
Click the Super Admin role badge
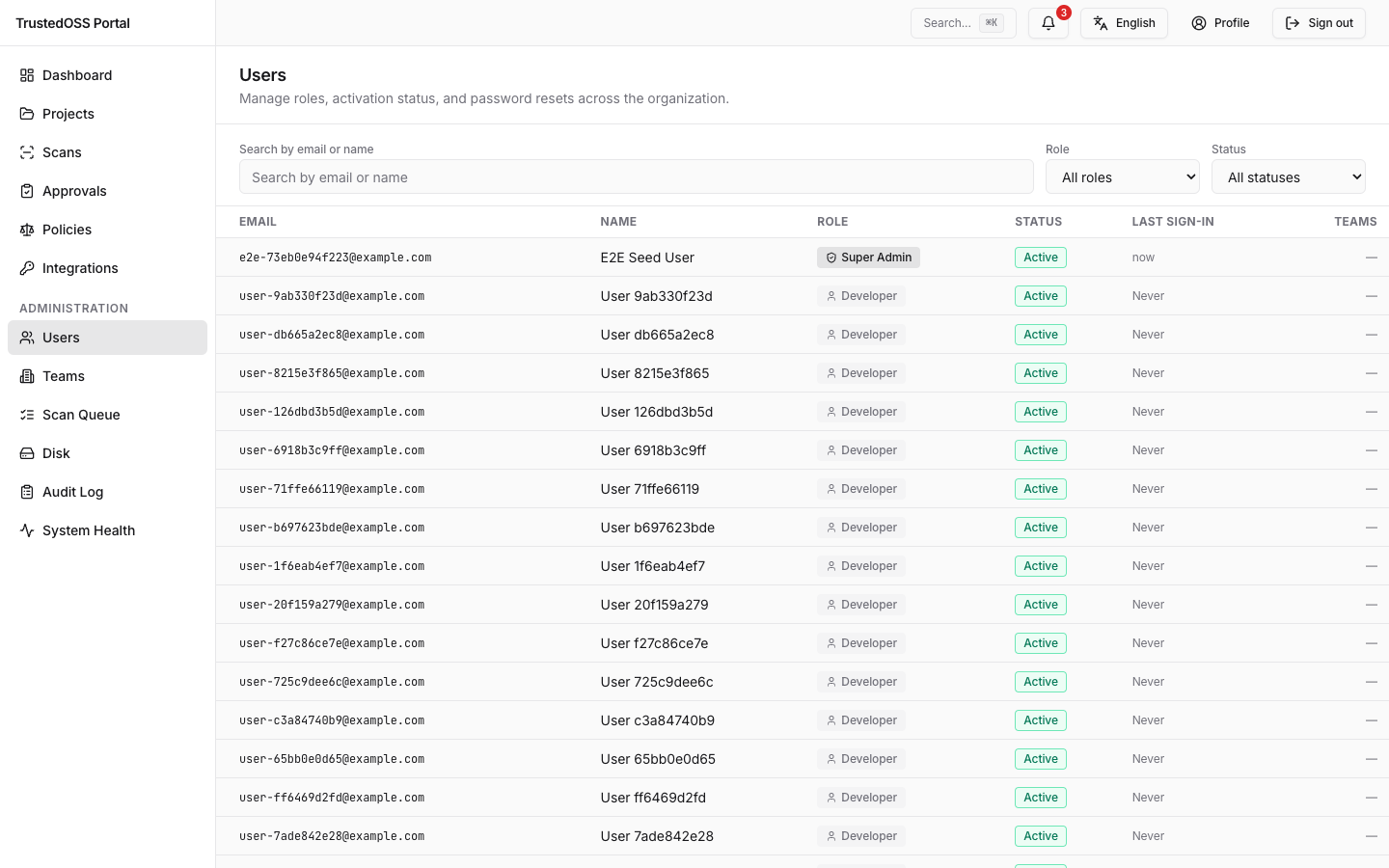[868, 258]
